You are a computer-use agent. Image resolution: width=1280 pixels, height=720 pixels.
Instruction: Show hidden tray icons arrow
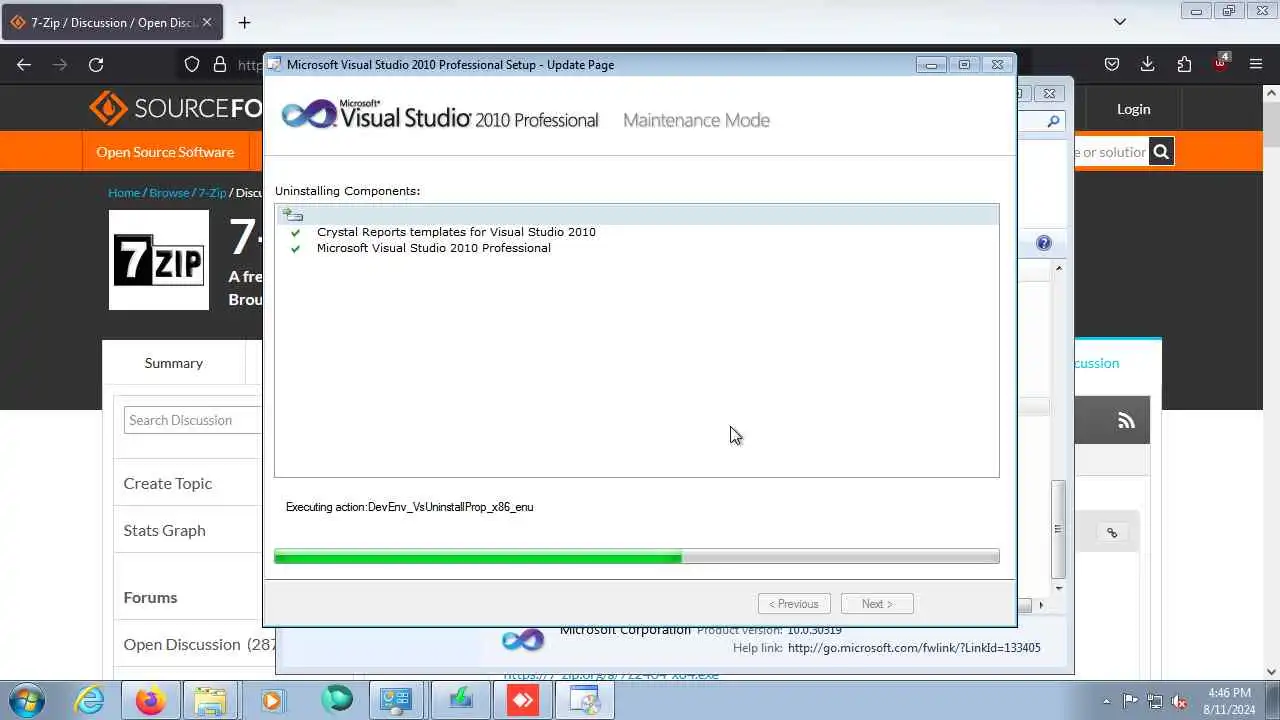tap(1106, 701)
